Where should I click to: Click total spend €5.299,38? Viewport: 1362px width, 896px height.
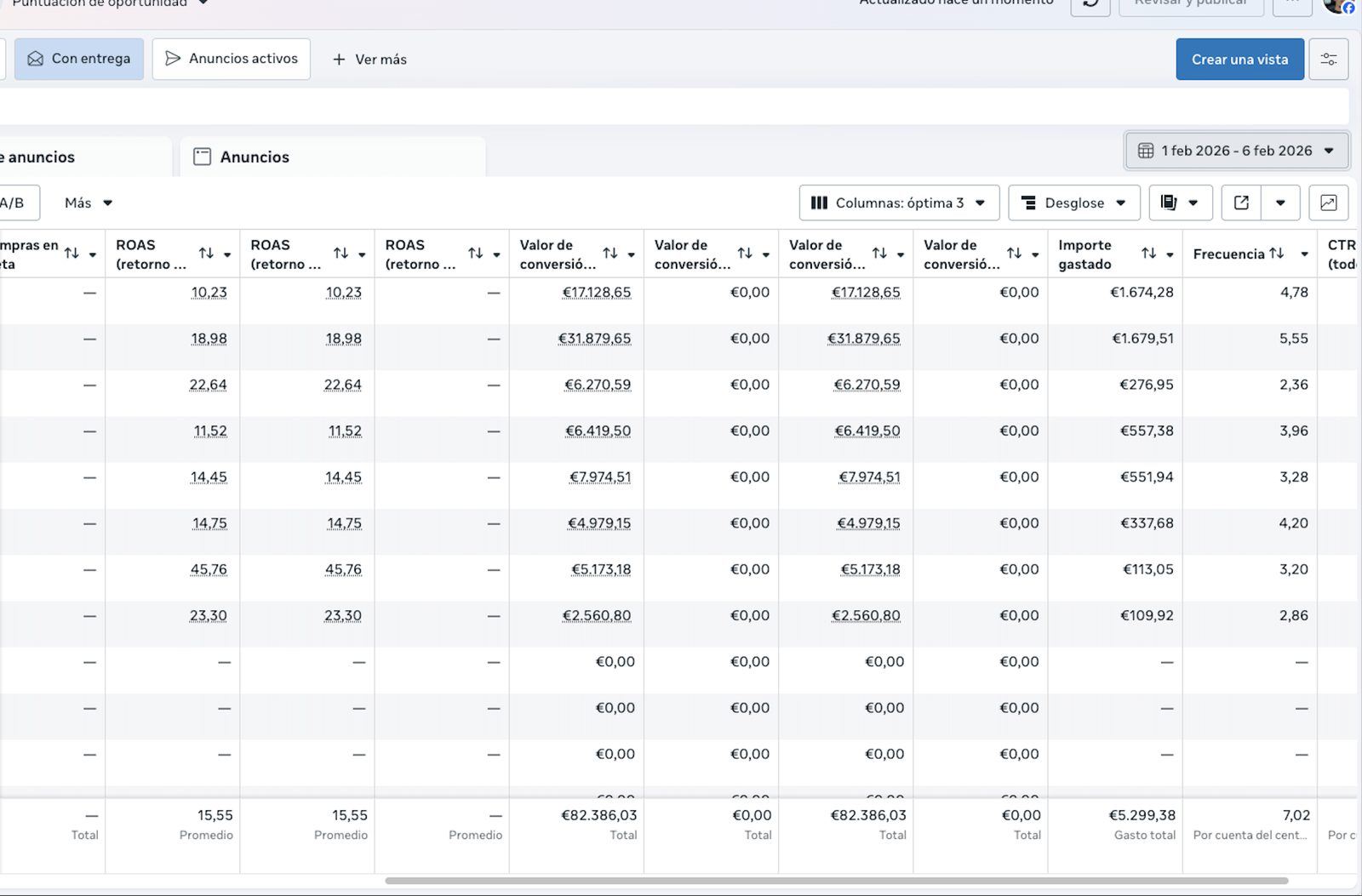pos(1142,815)
